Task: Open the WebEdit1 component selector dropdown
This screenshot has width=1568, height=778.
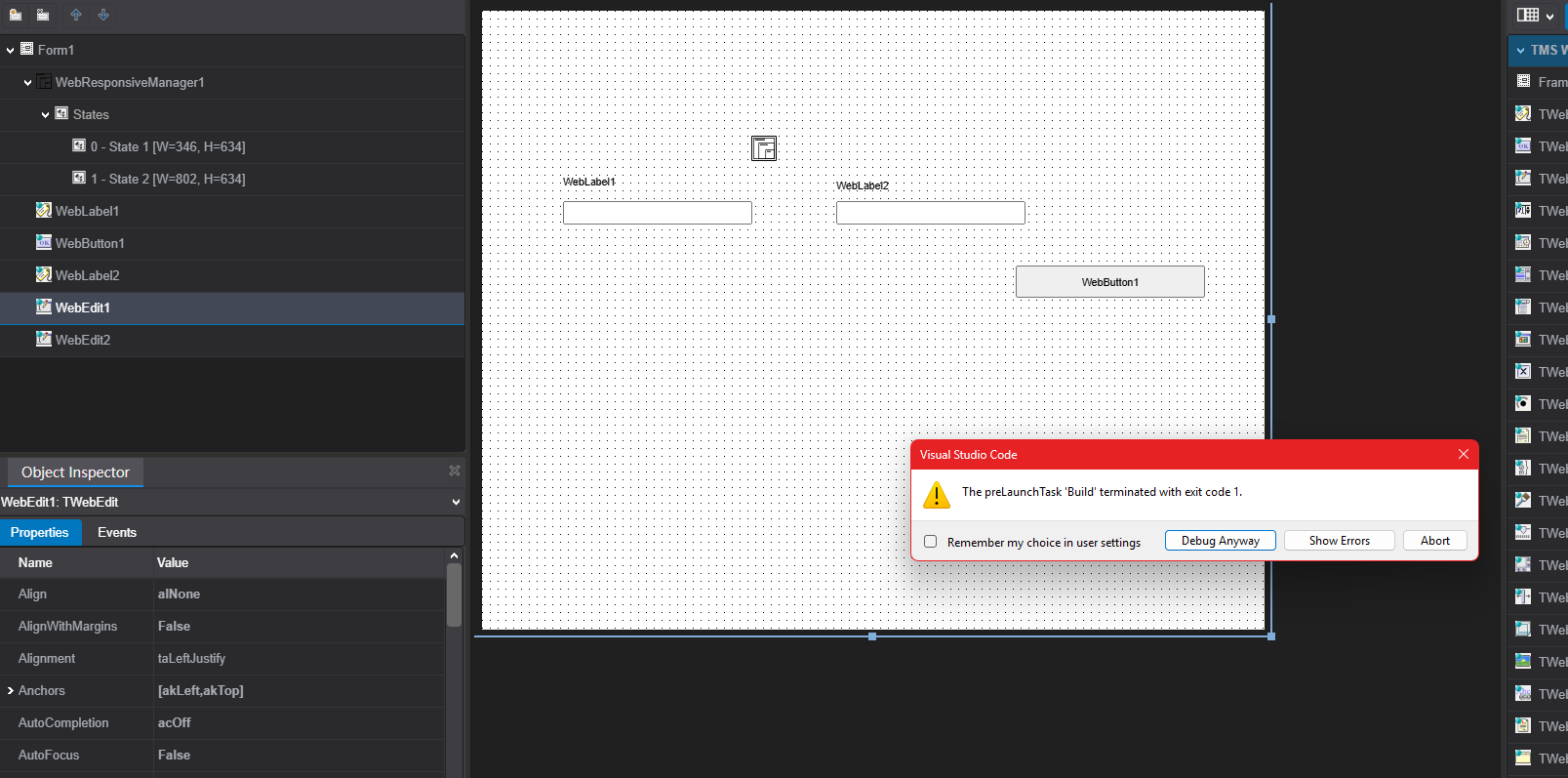Action: click(456, 503)
